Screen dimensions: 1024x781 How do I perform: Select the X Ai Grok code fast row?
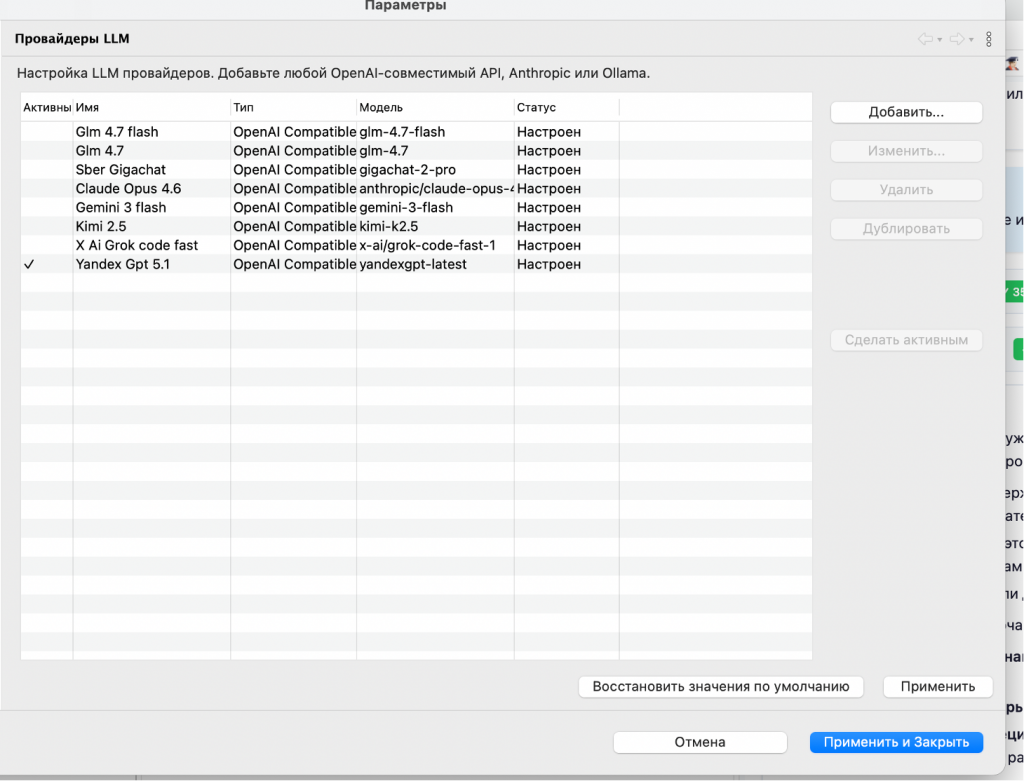(x=416, y=246)
